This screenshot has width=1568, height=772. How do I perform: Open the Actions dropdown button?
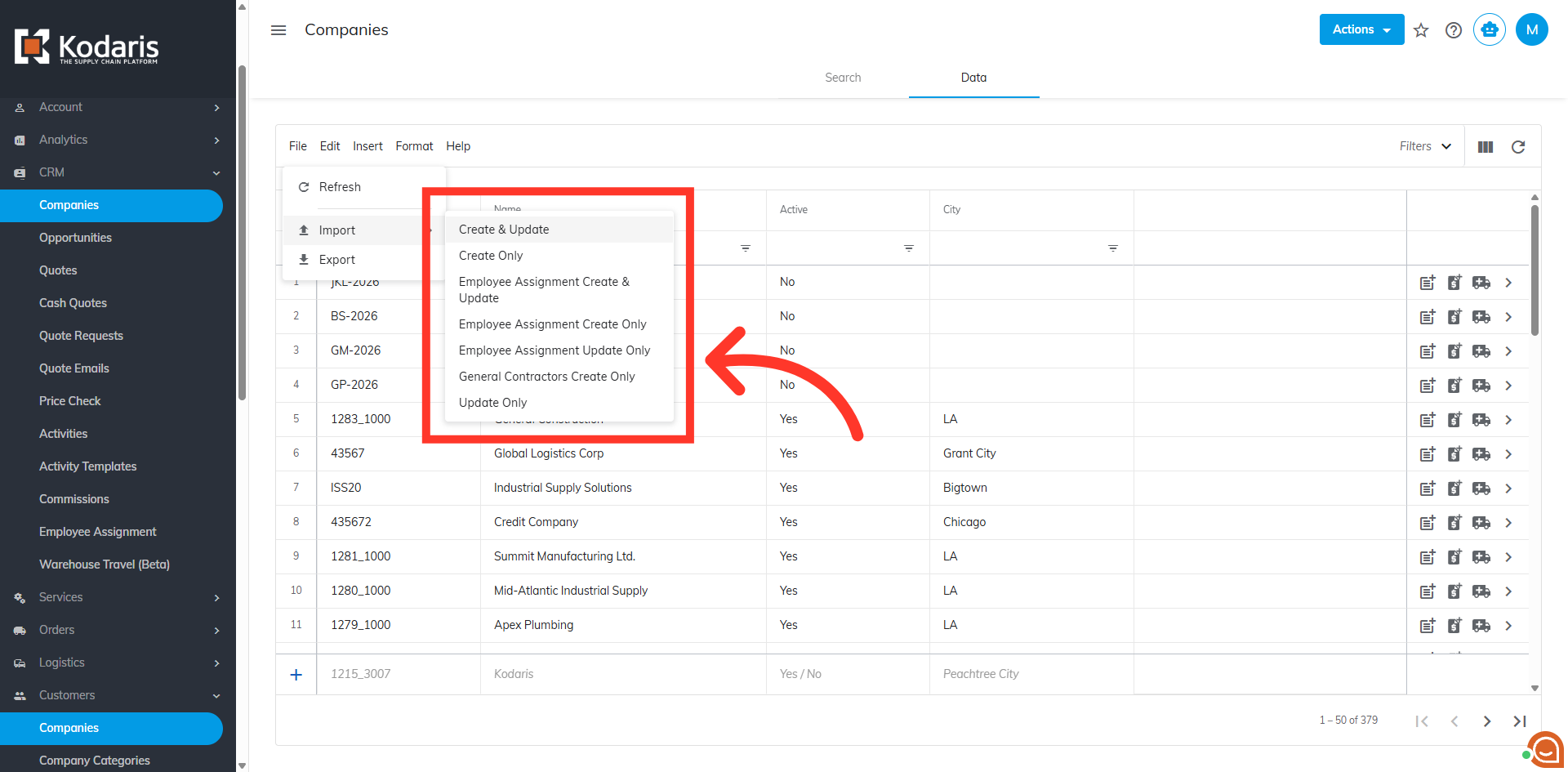click(x=1361, y=29)
